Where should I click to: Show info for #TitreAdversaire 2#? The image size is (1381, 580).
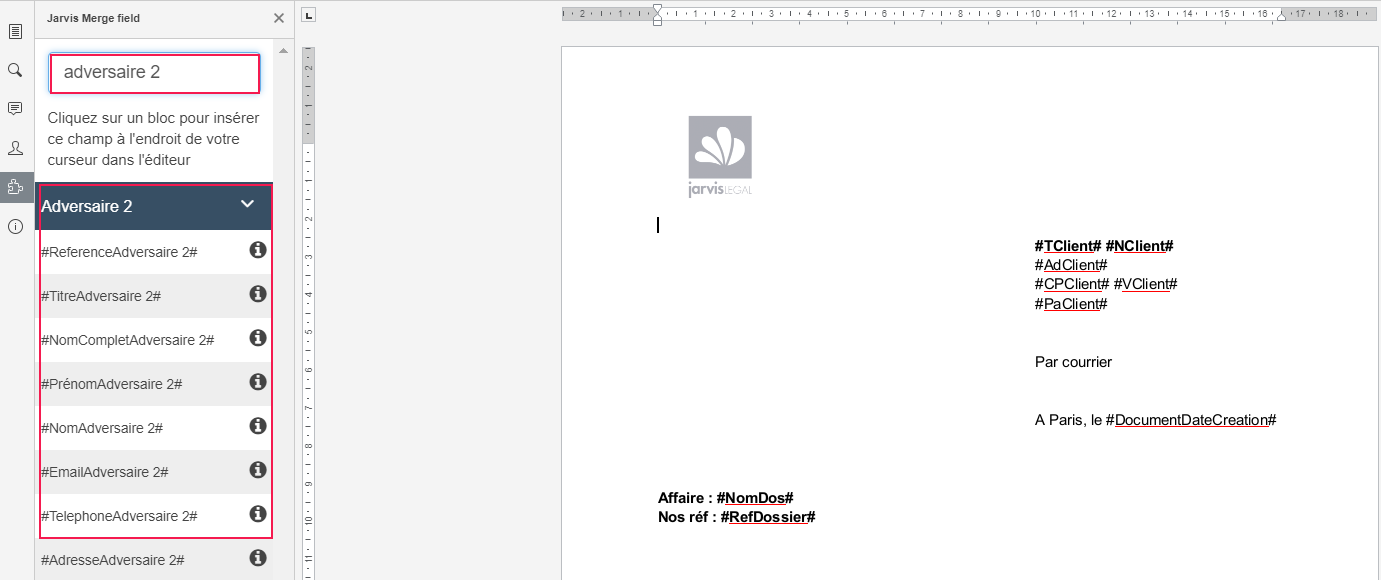pos(257,294)
